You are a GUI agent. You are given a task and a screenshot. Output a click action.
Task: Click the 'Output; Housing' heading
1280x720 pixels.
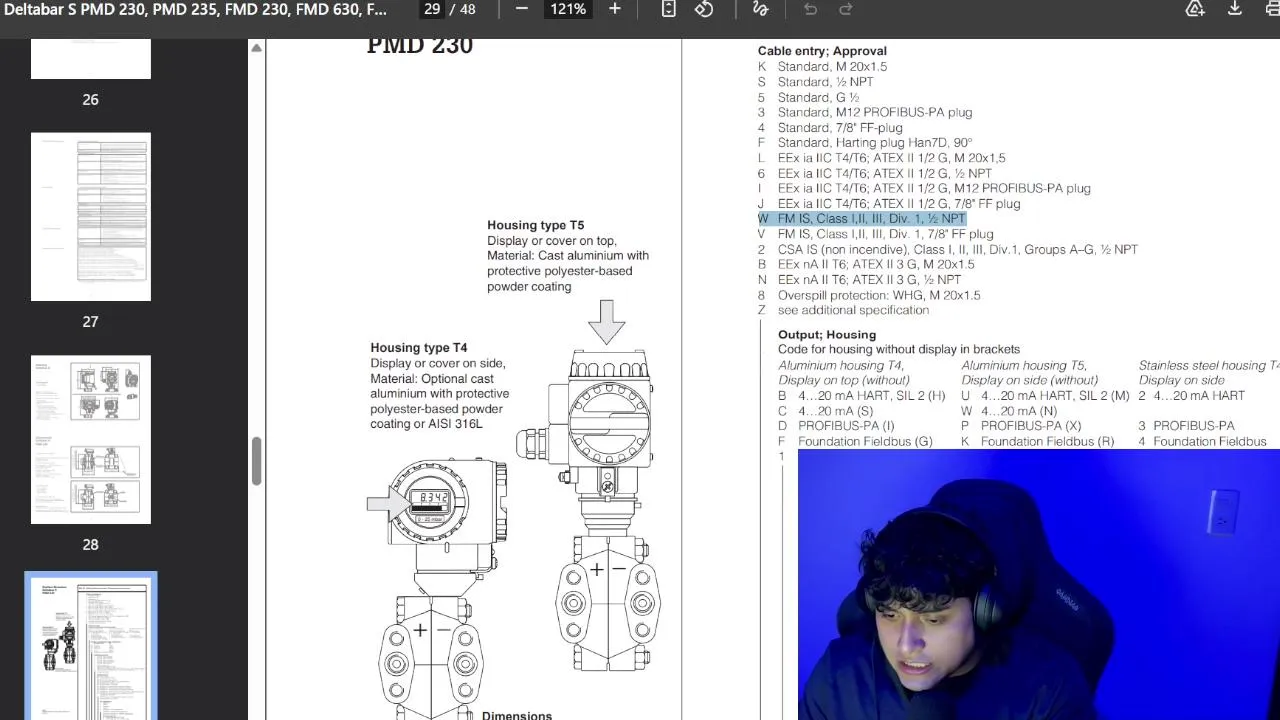point(827,335)
